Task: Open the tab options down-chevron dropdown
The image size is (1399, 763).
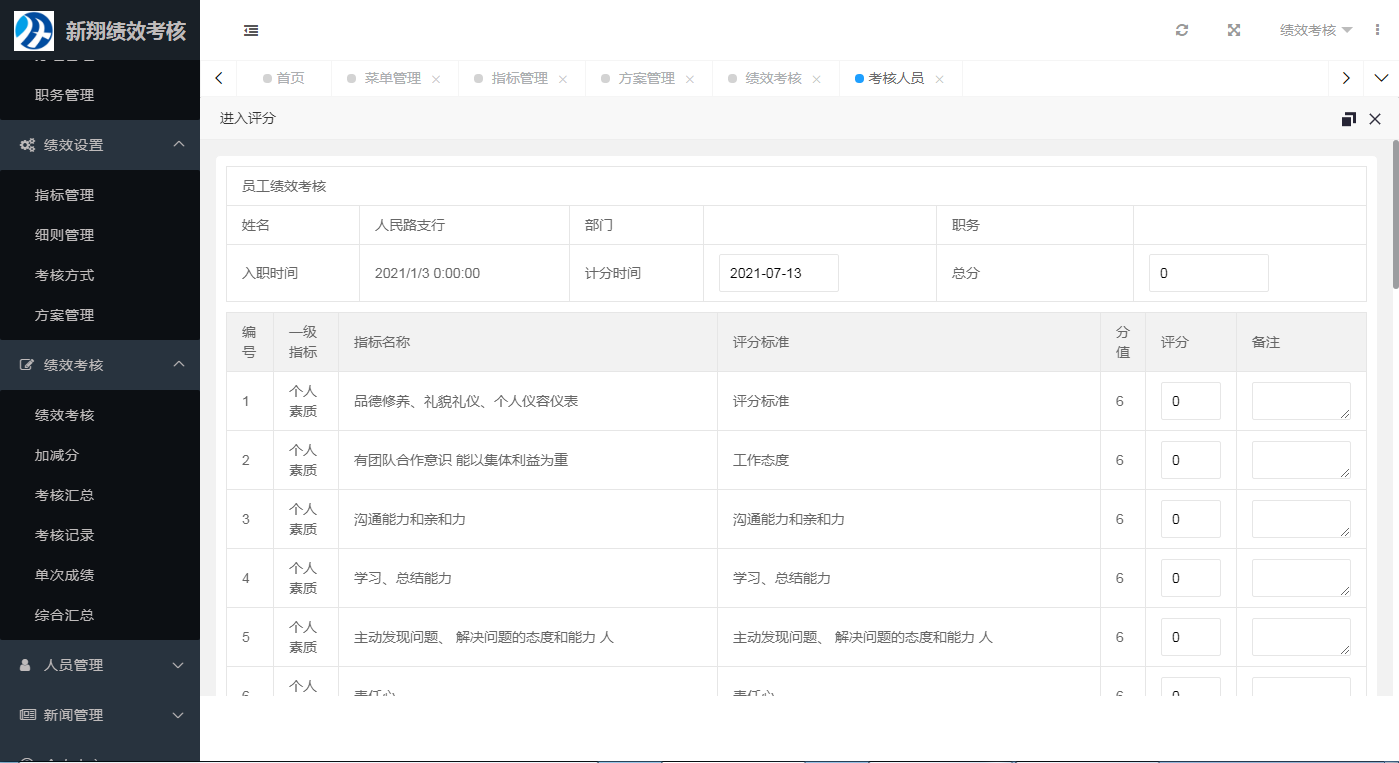Action: [1381, 78]
